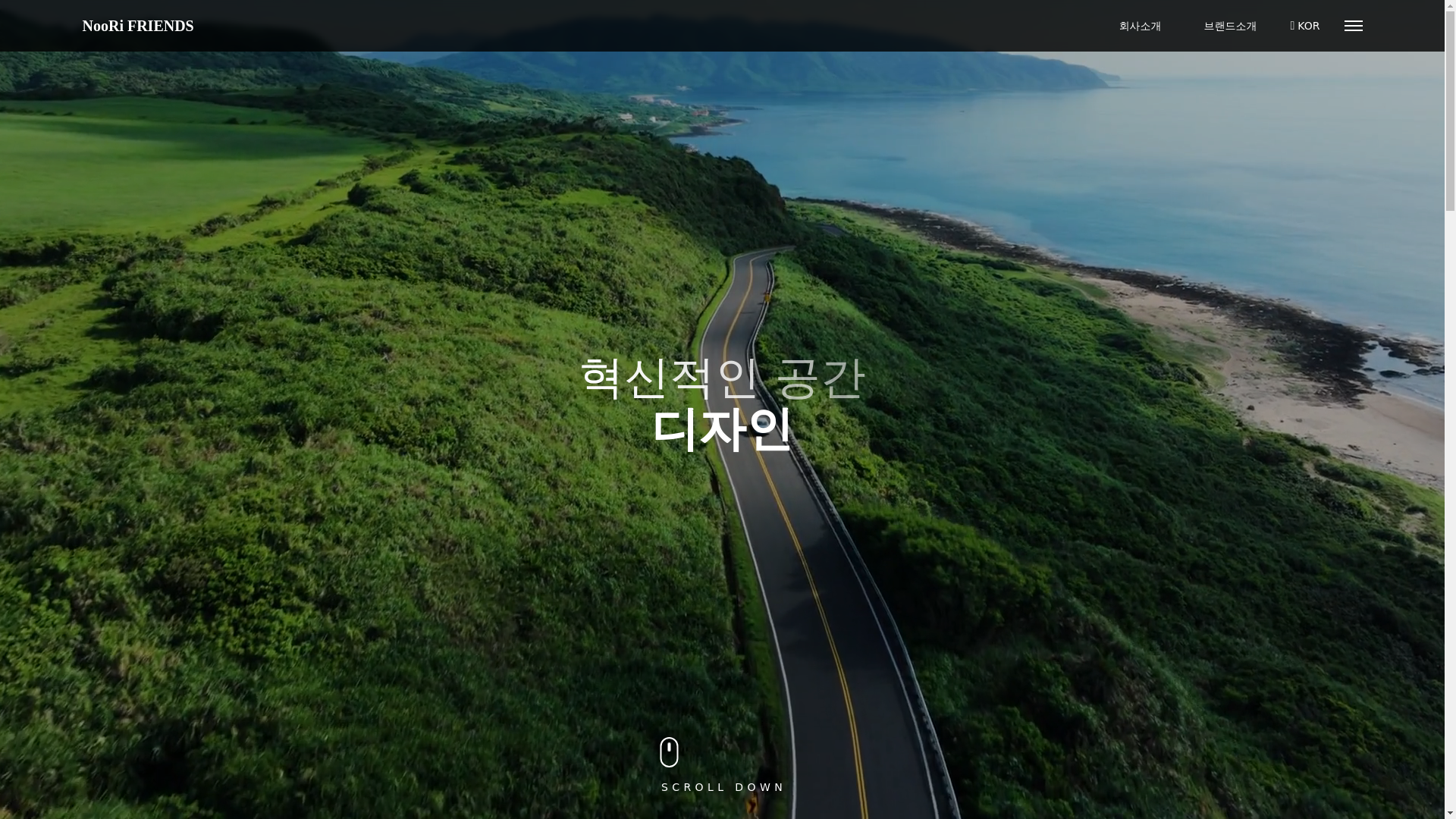1456x819 pixels.
Task: Click the mouse scroll indicator icon
Action: click(x=669, y=752)
